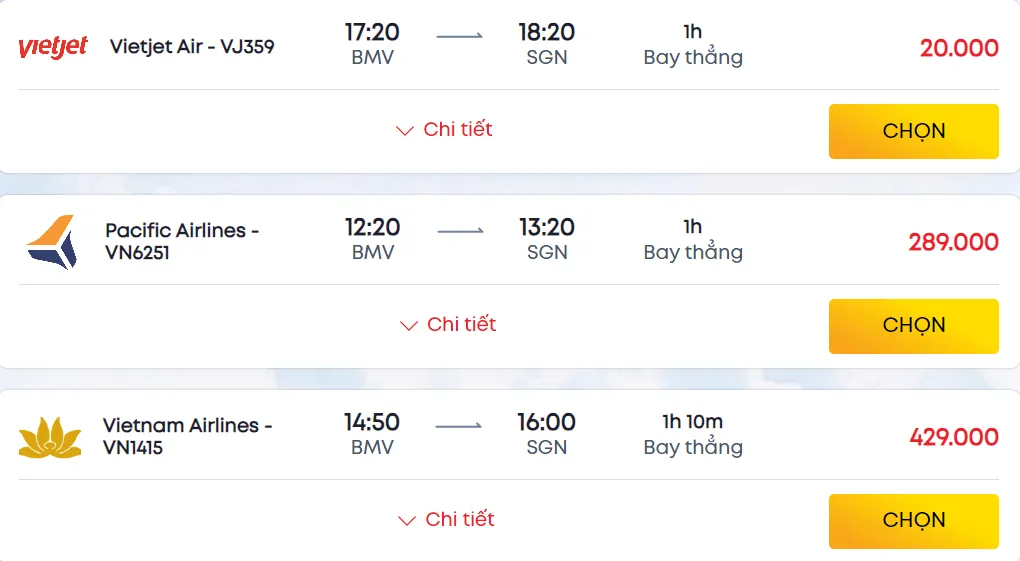Image resolution: width=1020 pixels, height=561 pixels.
Task: Expand the Vietnam Airlines flight details chevron
Action: tap(407, 521)
